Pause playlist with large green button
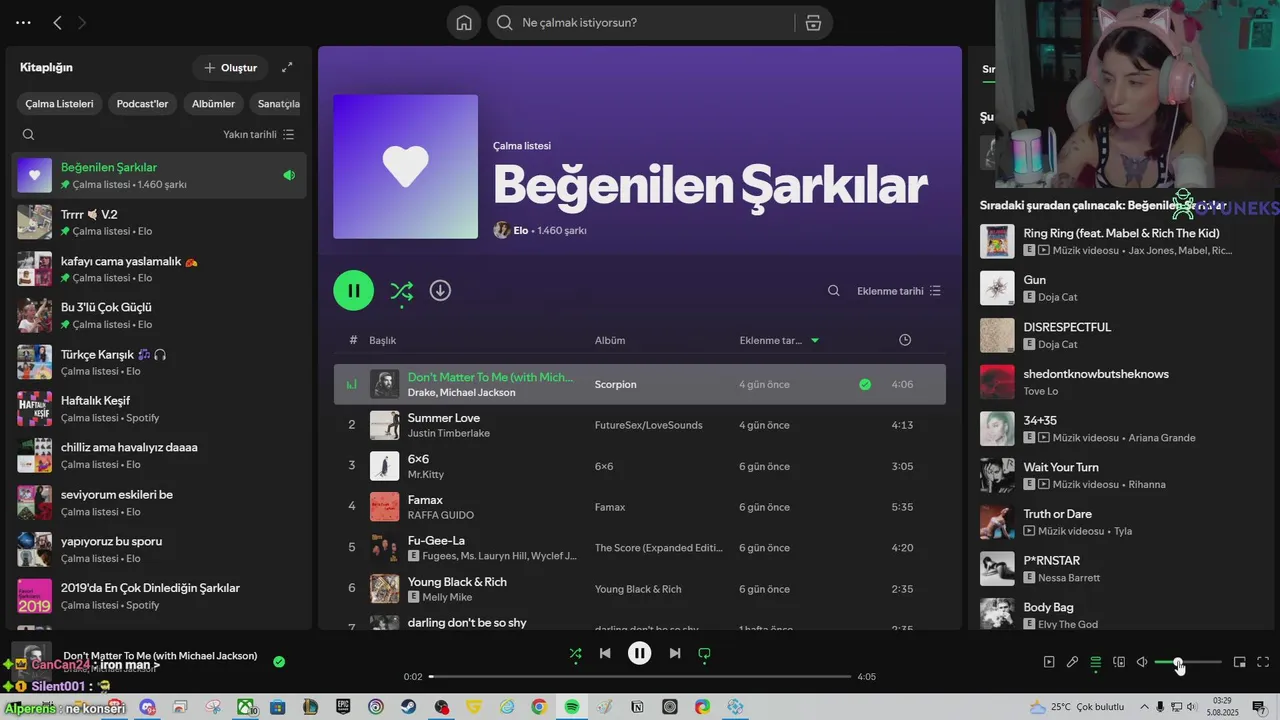The width and height of the screenshot is (1280, 720). pyautogui.click(x=354, y=290)
